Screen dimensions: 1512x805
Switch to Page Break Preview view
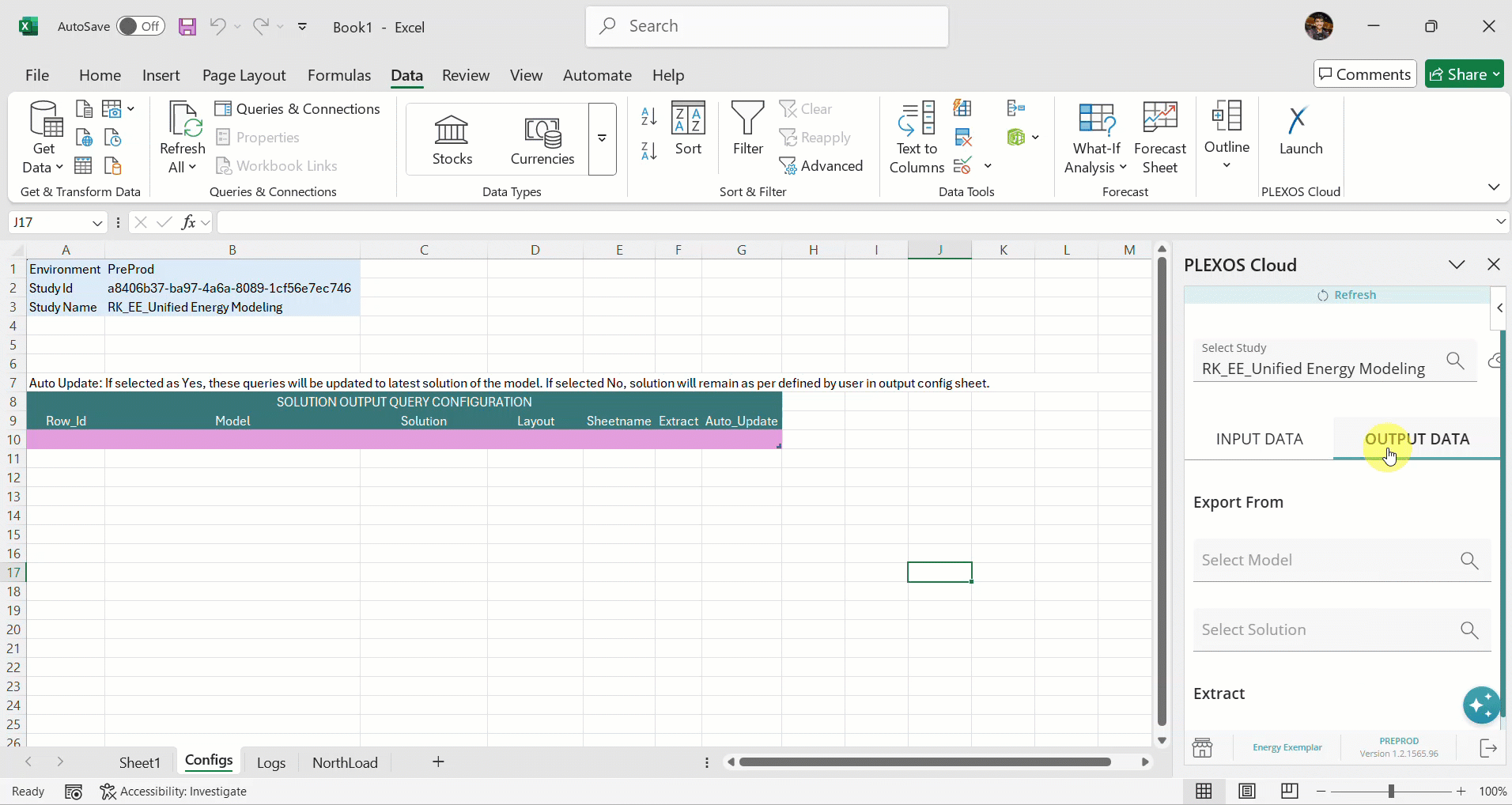tap(1289, 791)
